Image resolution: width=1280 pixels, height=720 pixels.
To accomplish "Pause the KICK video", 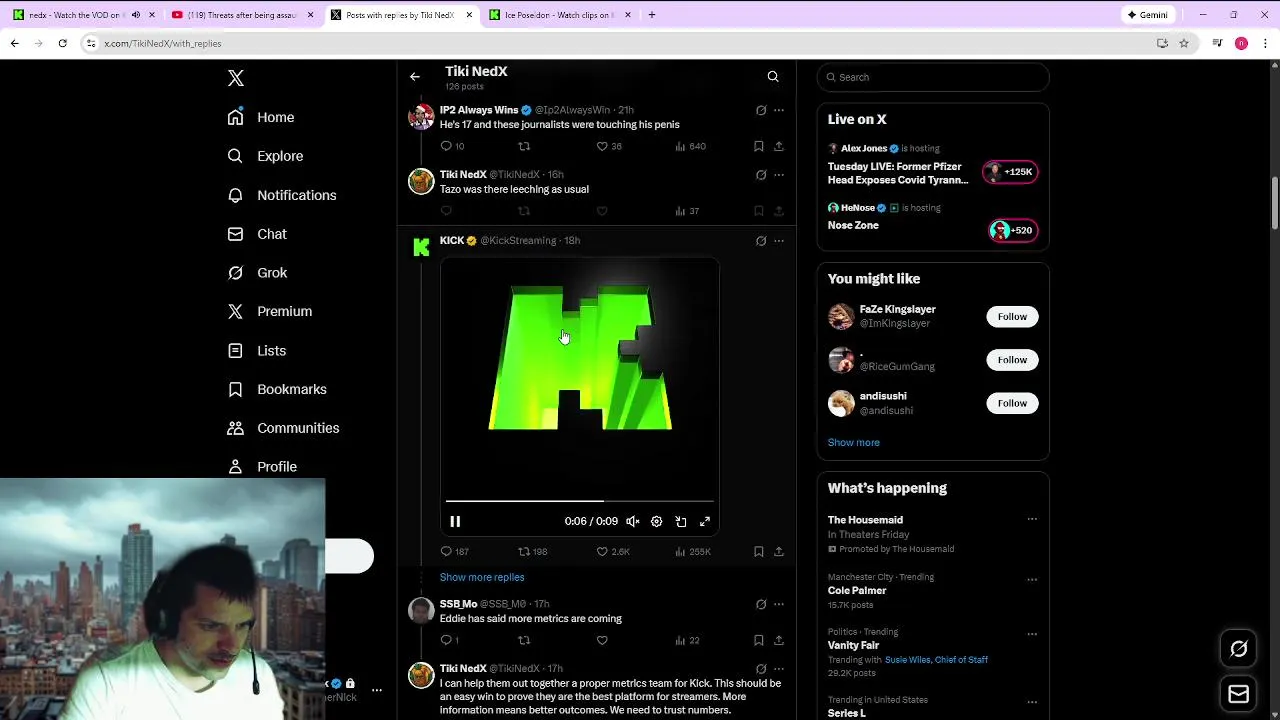I will 455,521.
